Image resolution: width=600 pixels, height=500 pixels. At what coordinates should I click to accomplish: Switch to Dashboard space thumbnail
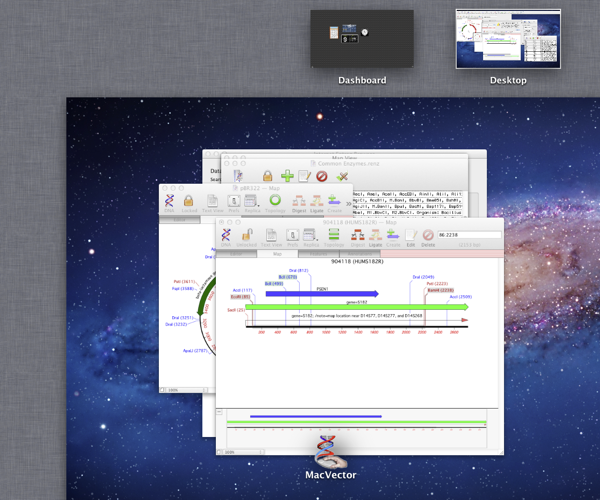coord(361,39)
